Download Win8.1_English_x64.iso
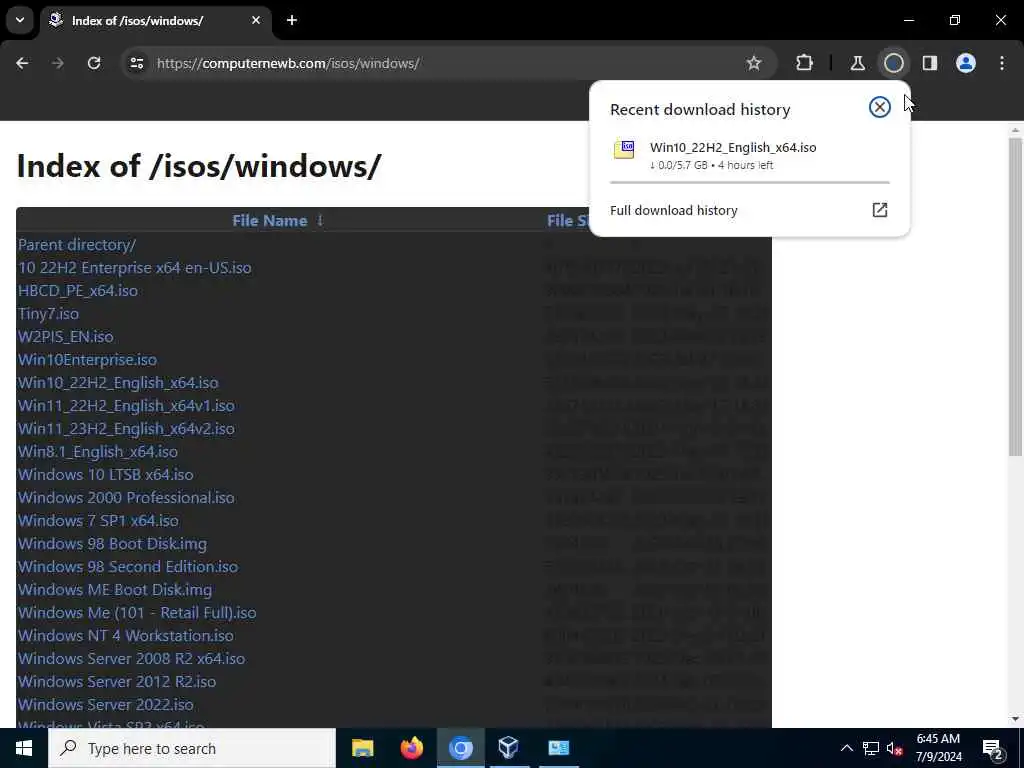The height and width of the screenshot is (768, 1024). point(98,451)
